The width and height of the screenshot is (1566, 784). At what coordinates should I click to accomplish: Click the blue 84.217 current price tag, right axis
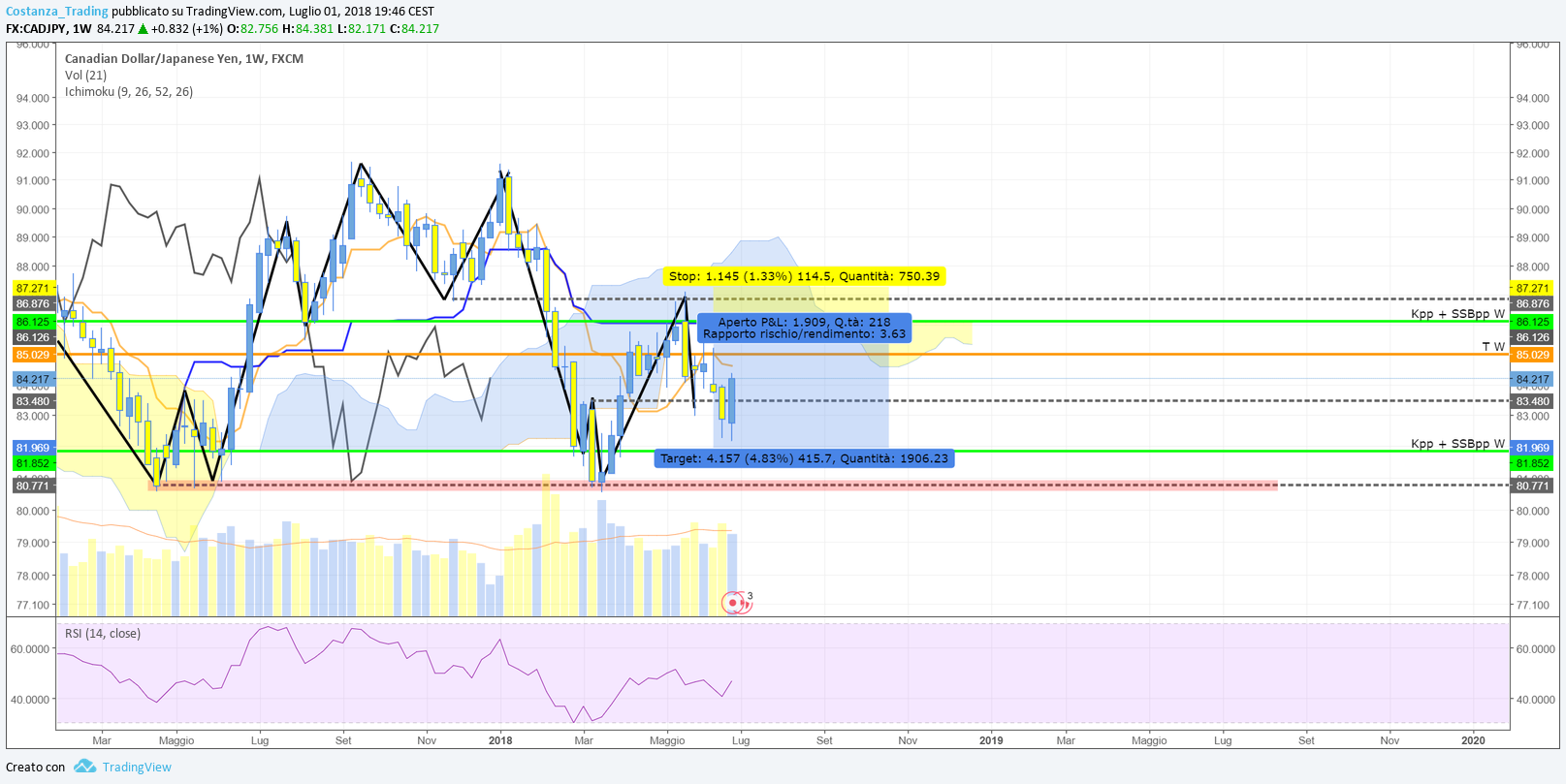[x=1533, y=380]
